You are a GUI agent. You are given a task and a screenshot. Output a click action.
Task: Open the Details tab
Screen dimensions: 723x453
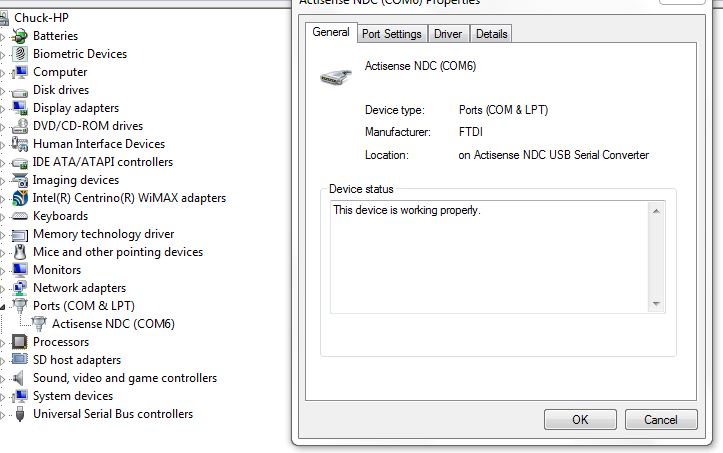pos(492,34)
